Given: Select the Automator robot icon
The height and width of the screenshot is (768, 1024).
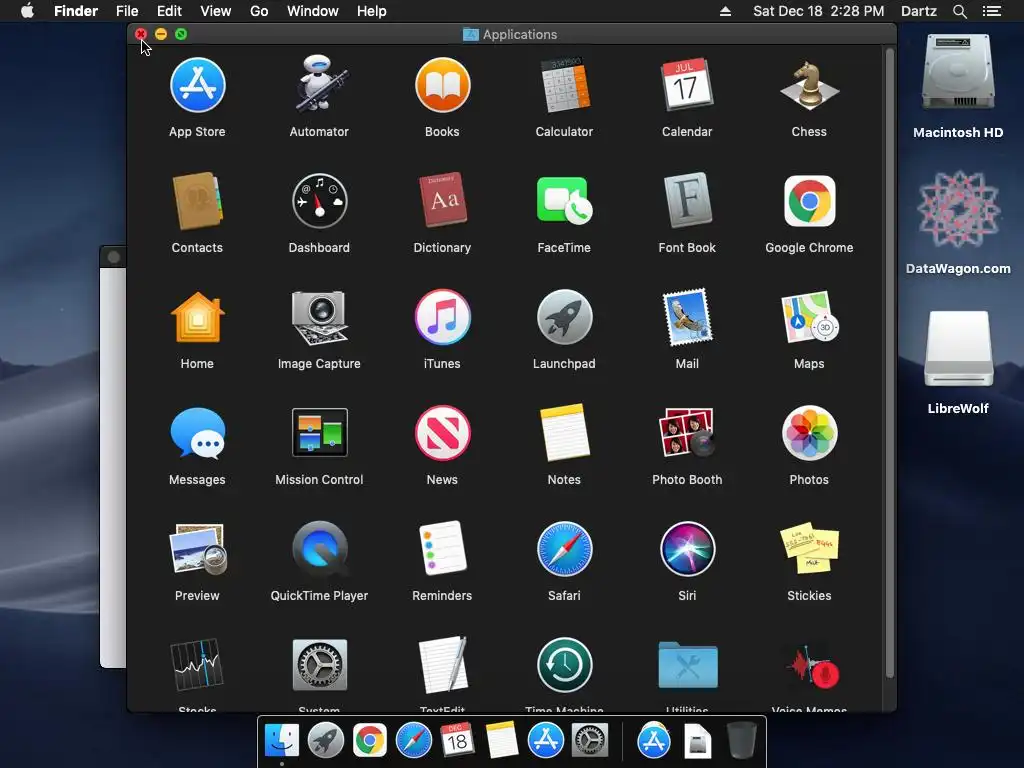Looking at the screenshot, I should [319, 86].
